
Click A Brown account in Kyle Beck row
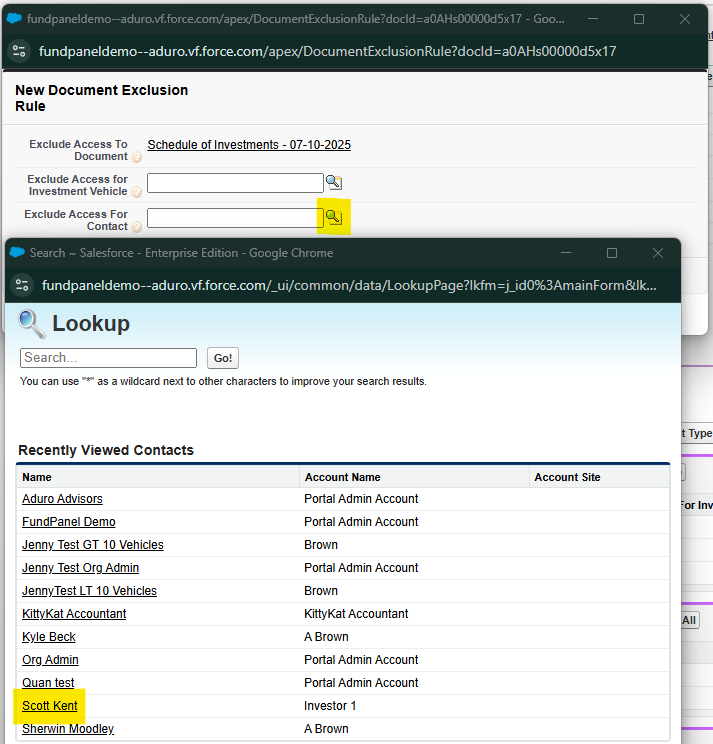click(x=326, y=637)
